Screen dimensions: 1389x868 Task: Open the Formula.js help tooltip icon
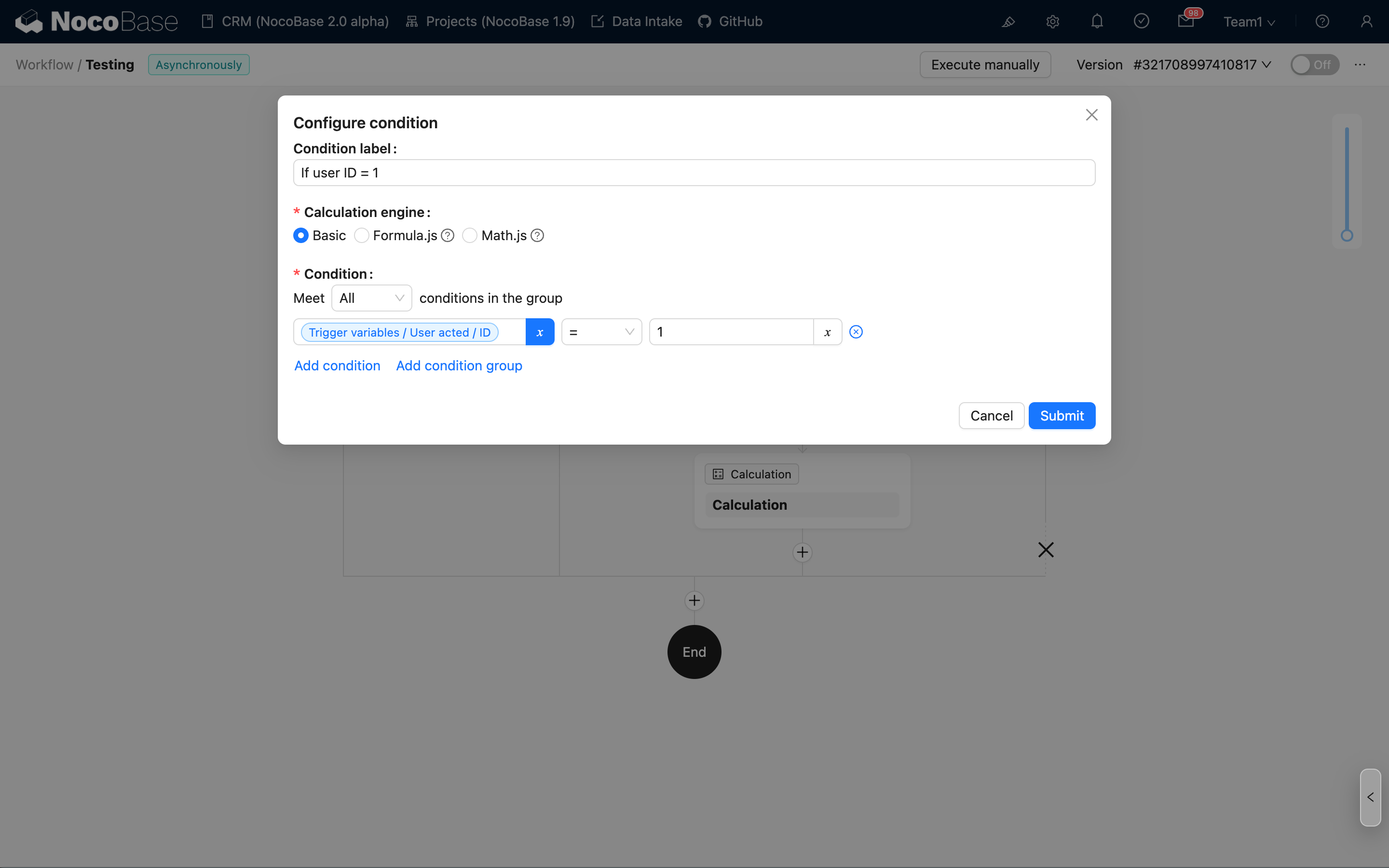(448, 235)
